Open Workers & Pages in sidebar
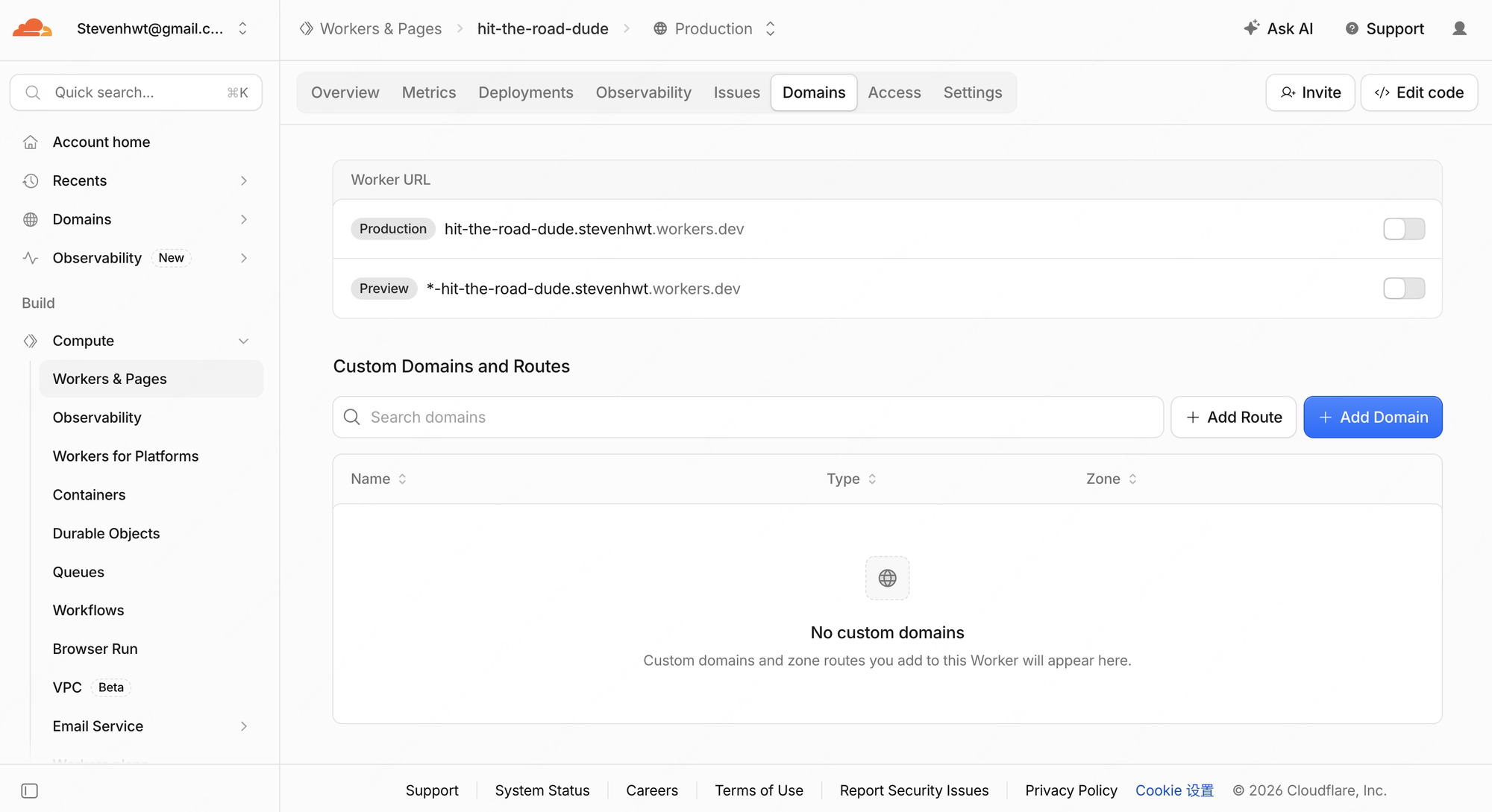 point(151,379)
